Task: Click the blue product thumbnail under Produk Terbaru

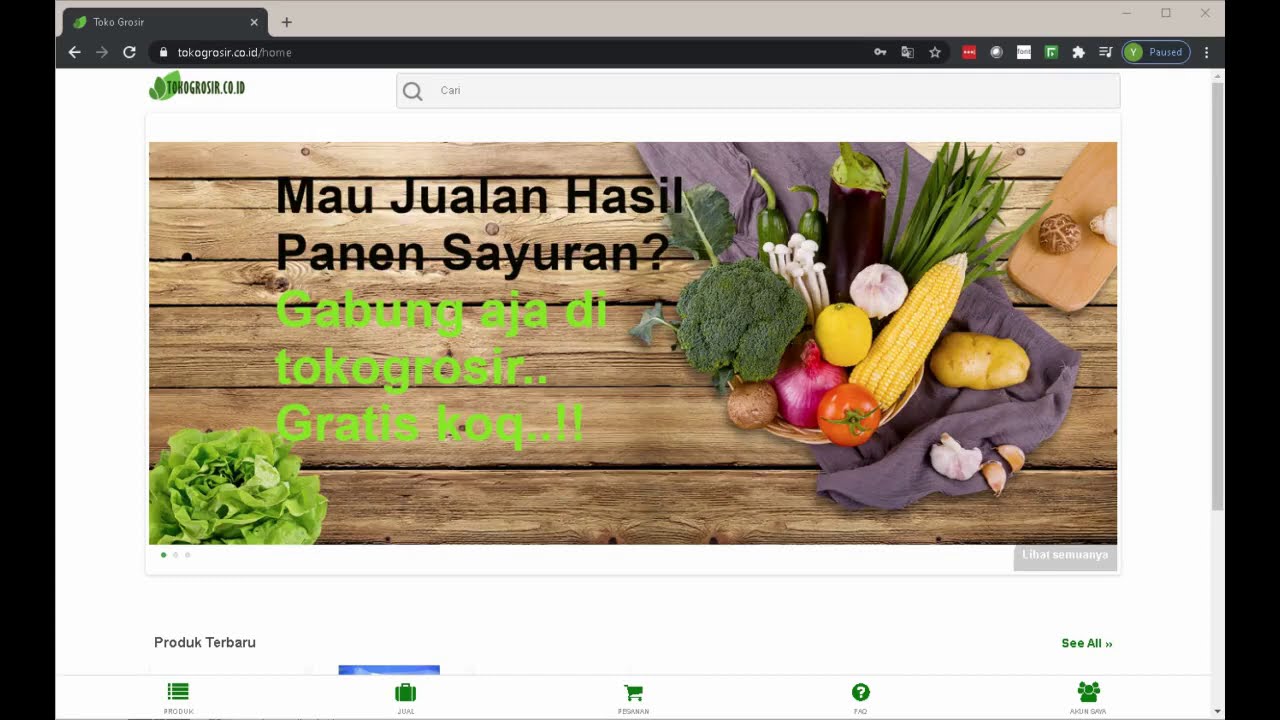Action: tap(389, 670)
